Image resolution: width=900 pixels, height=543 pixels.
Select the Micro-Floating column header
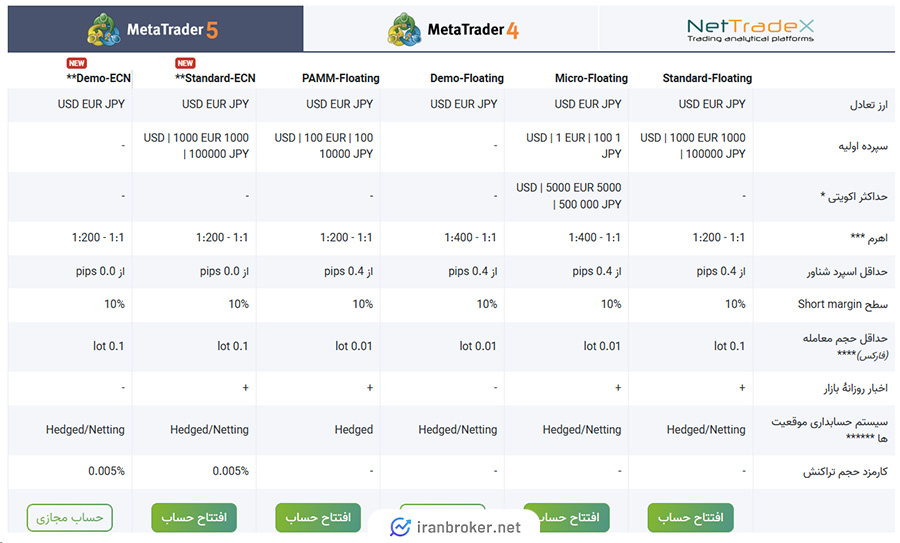click(591, 78)
